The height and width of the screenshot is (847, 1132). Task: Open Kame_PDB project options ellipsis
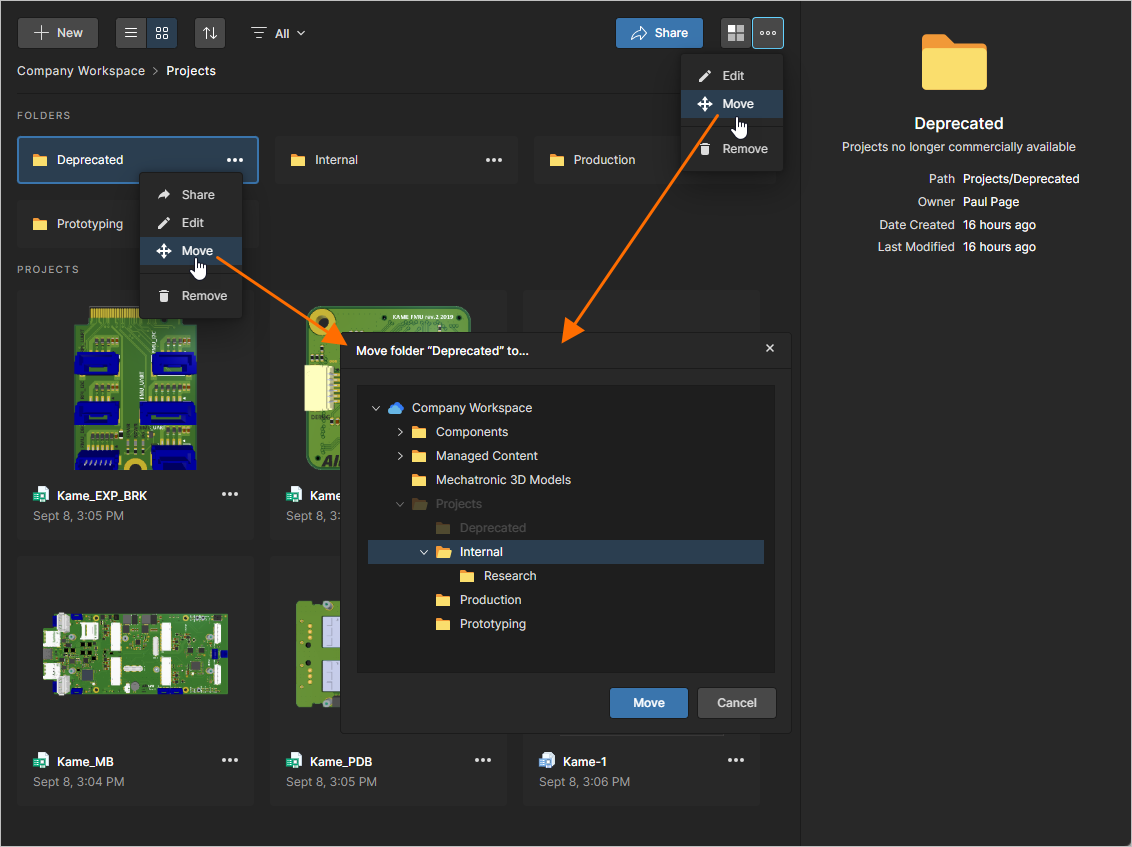point(483,760)
